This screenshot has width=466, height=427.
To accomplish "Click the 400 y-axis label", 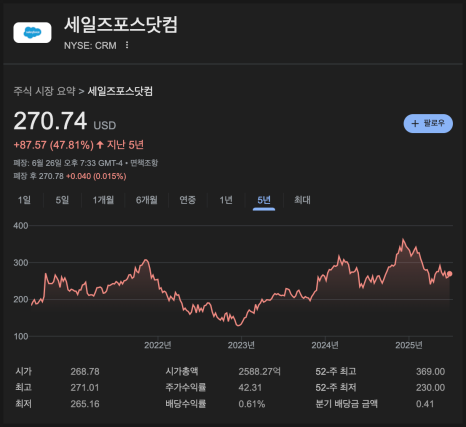I will coord(21,226).
